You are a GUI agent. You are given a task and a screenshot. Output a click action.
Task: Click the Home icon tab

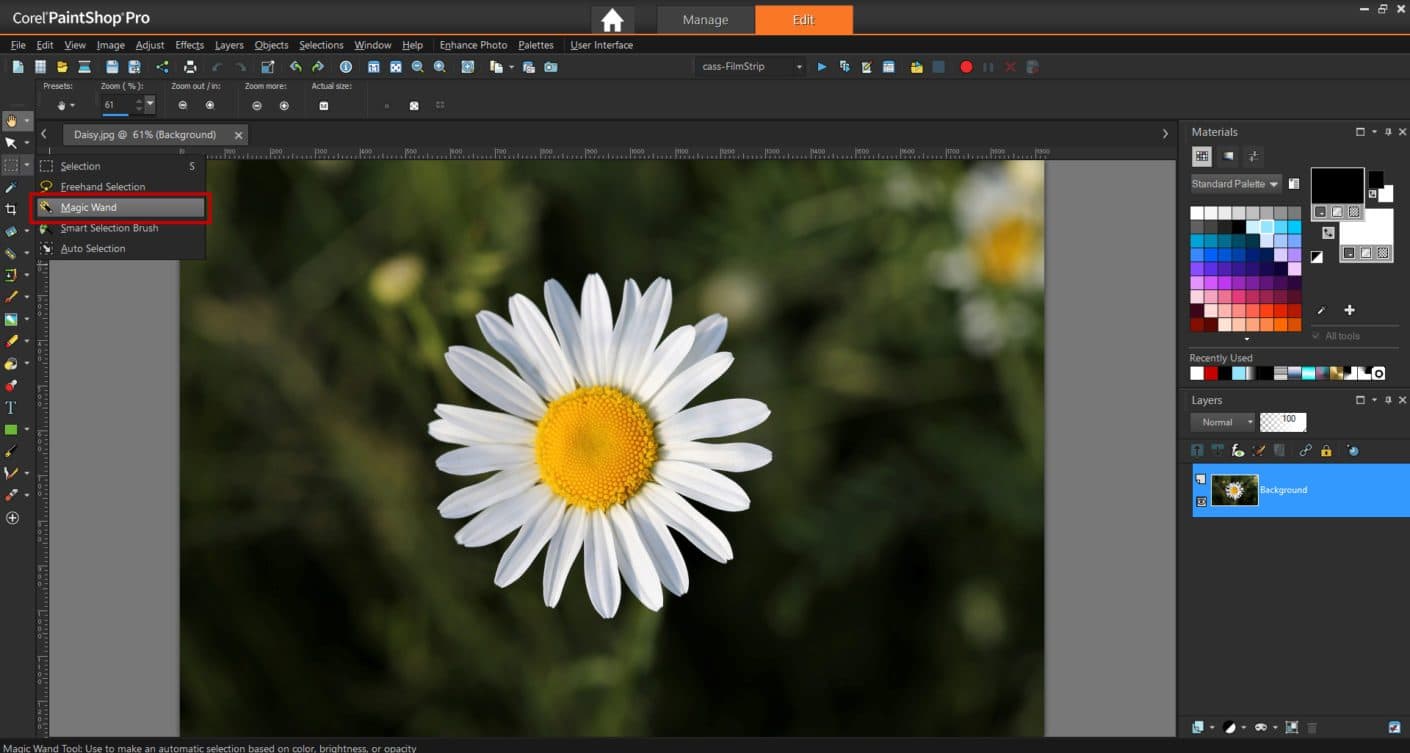(612, 20)
